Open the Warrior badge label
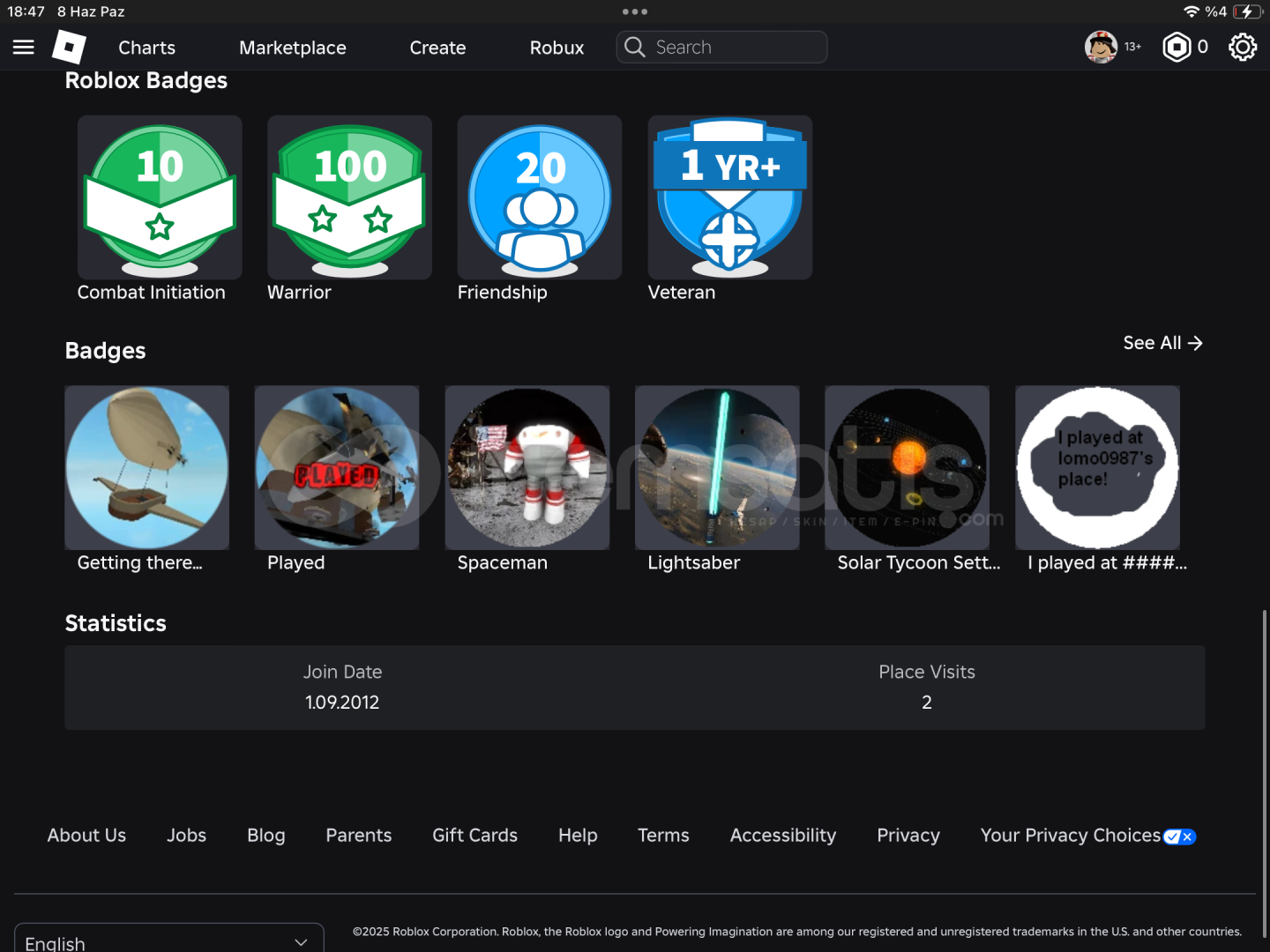Viewport: 1270px width, 952px height. 299,293
